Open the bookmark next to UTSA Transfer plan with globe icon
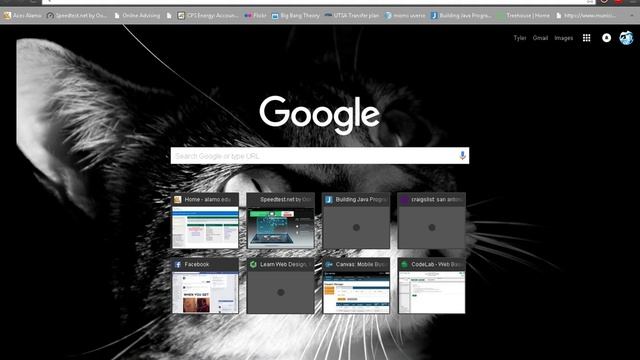Viewport: 640px width, 360px height. (405, 16)
